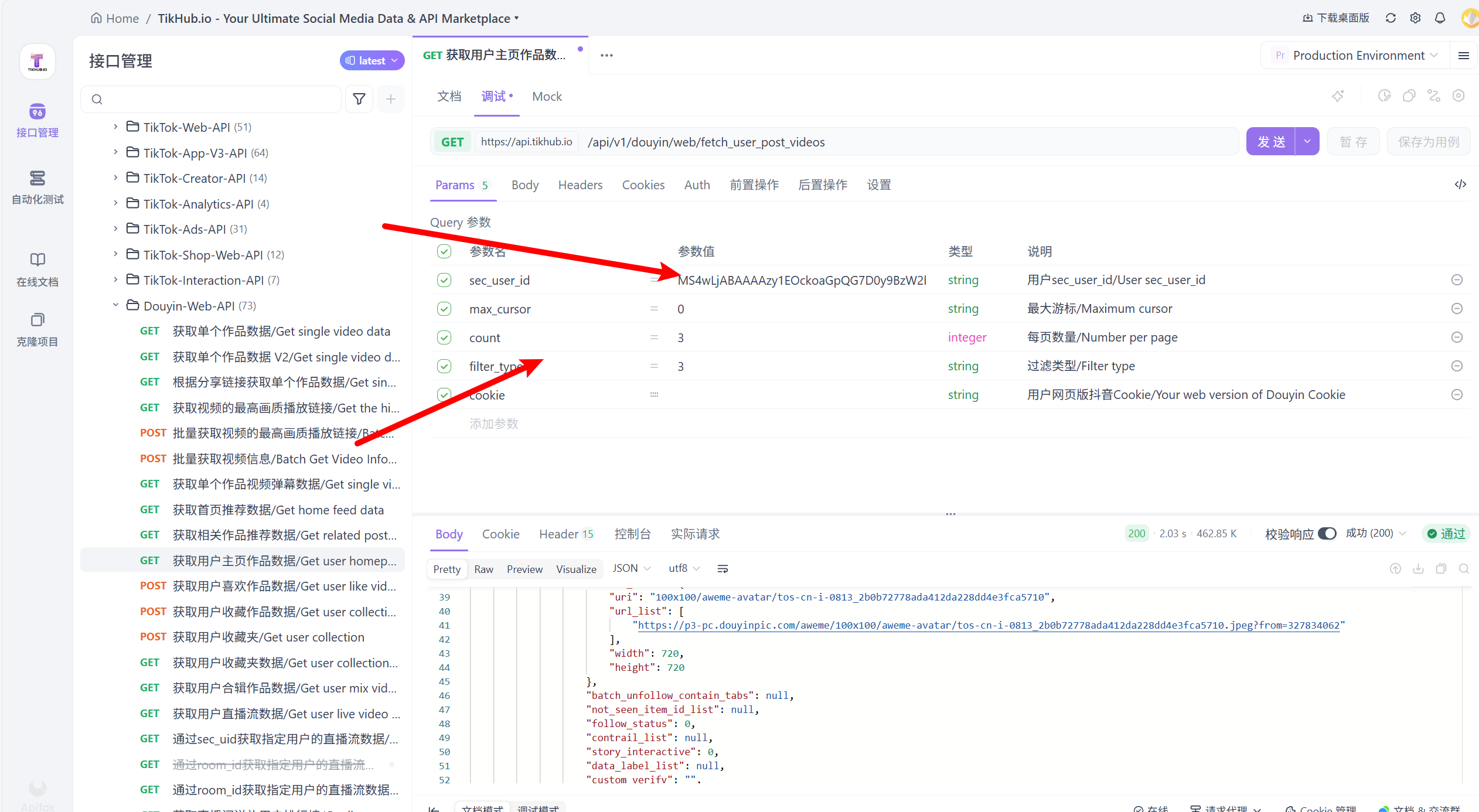Image resolution: width=1479 pixels, height=812 pixels.
Task: Click the plus icon to add interface
Action: [x=391, y=99]
